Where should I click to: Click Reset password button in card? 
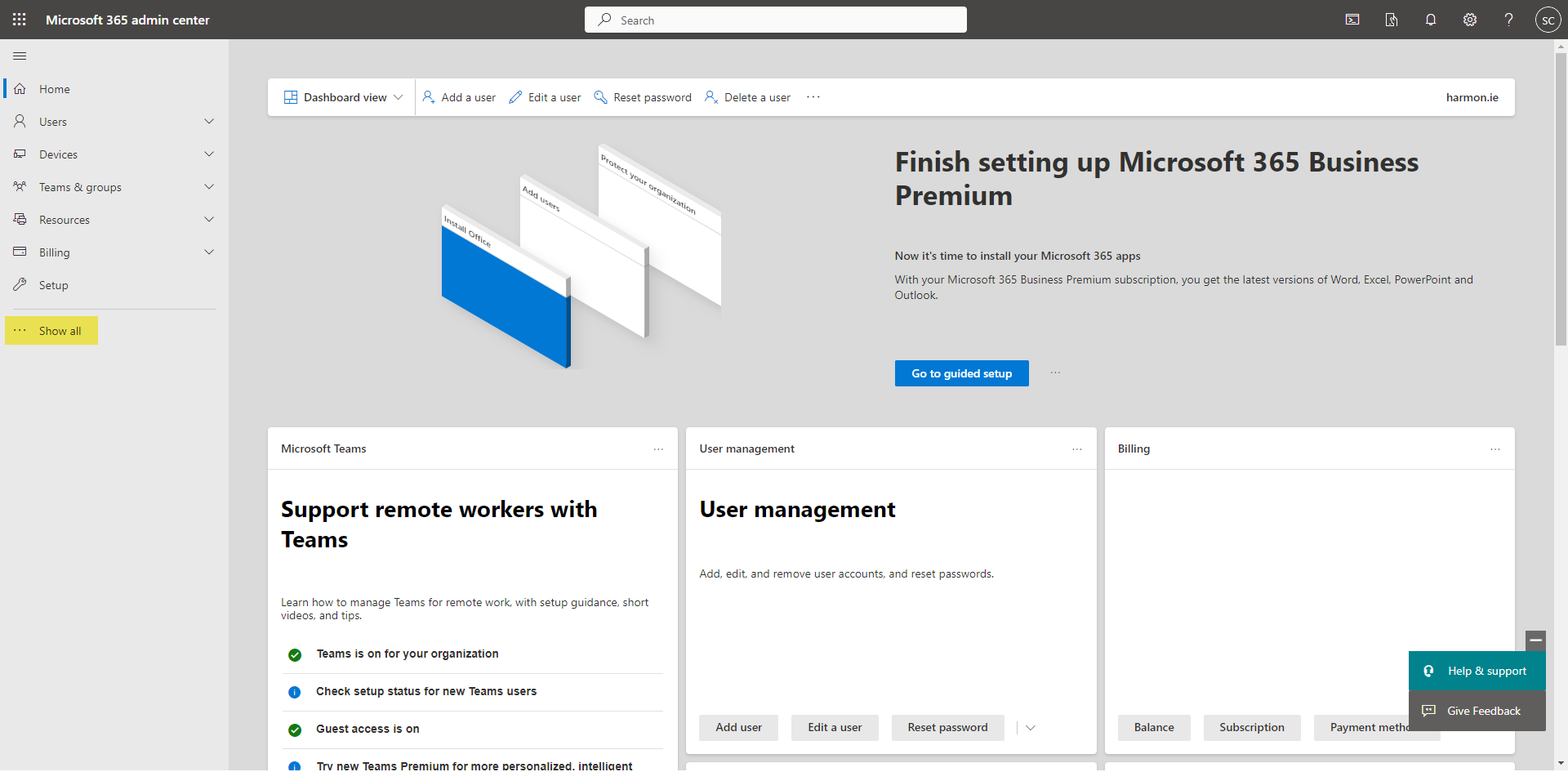[x=947, y=727]
